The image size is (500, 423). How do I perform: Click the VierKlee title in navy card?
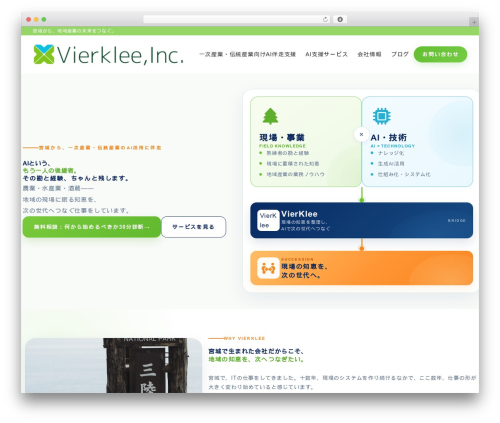coord(299,214)
